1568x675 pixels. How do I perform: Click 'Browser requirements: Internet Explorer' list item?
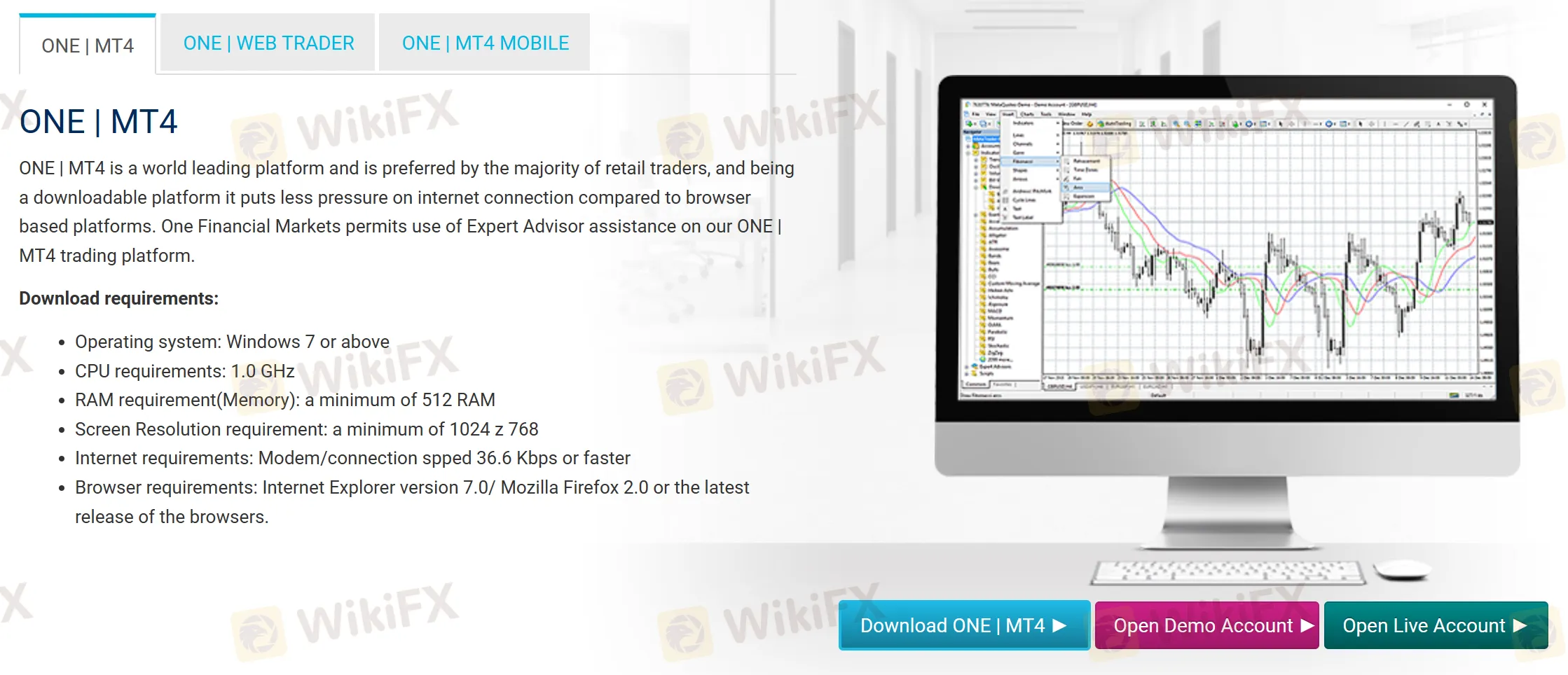pos(412,502)
